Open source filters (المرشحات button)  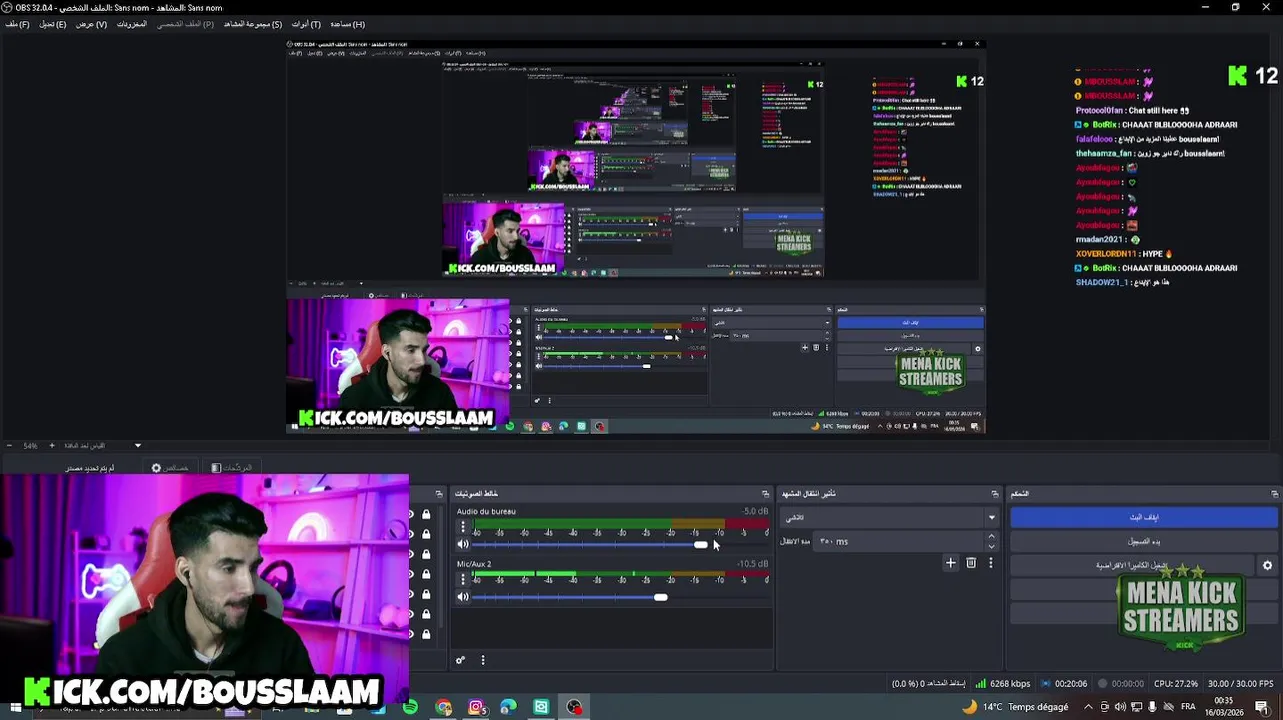(232, 468)
